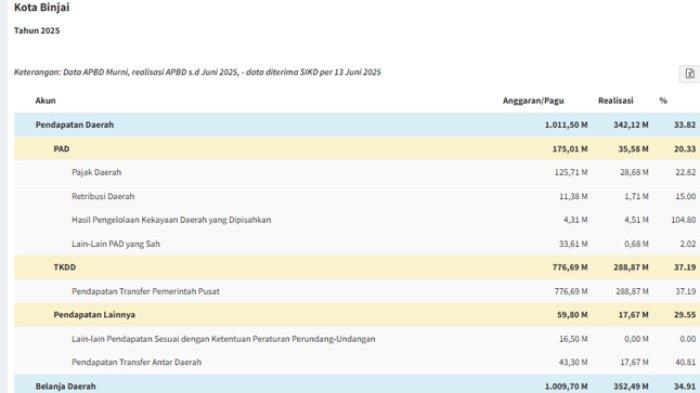Click Lain-Lain PAD realisasi 0,68 M
The width and height of the screenshot is (700, 393).
(x=636, y=244)
